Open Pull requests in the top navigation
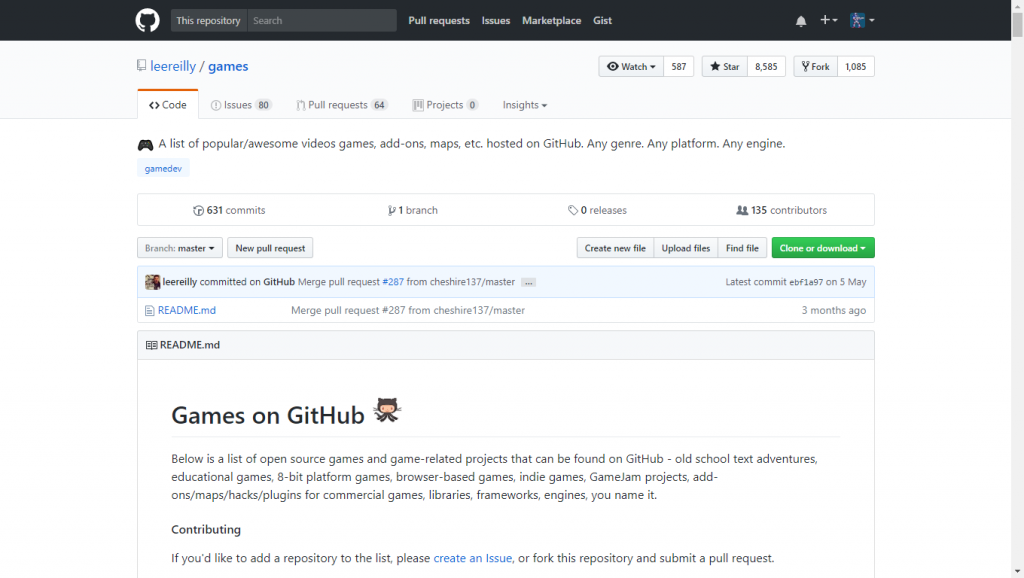This screenshot has width=1024, height=578. pyautogui.click(x=439, y=21)
